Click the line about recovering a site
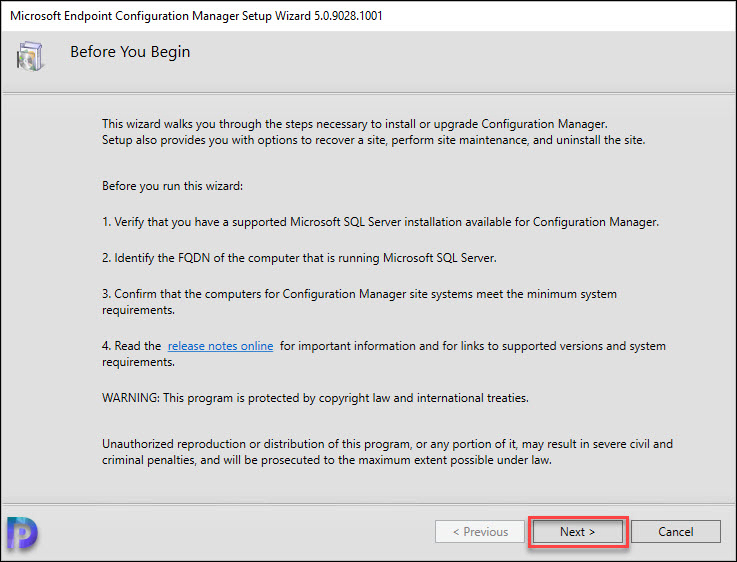 [x=374, y=140]
